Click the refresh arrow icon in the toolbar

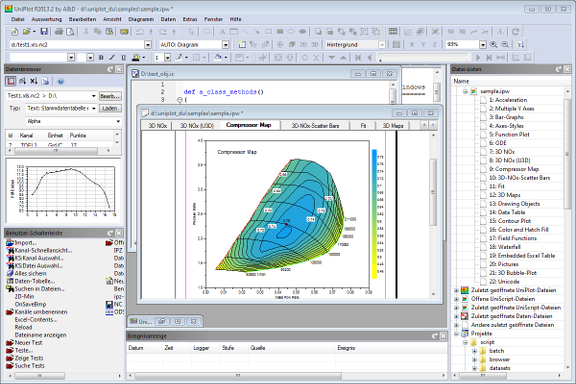pos(516,32)
